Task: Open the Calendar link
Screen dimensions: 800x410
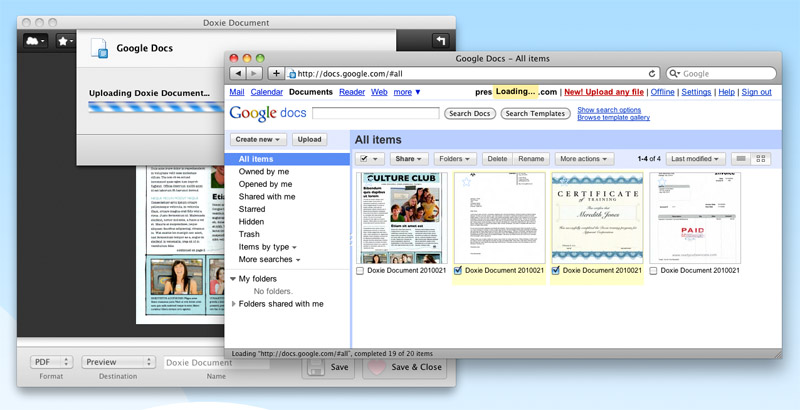Action: (266, 92)
